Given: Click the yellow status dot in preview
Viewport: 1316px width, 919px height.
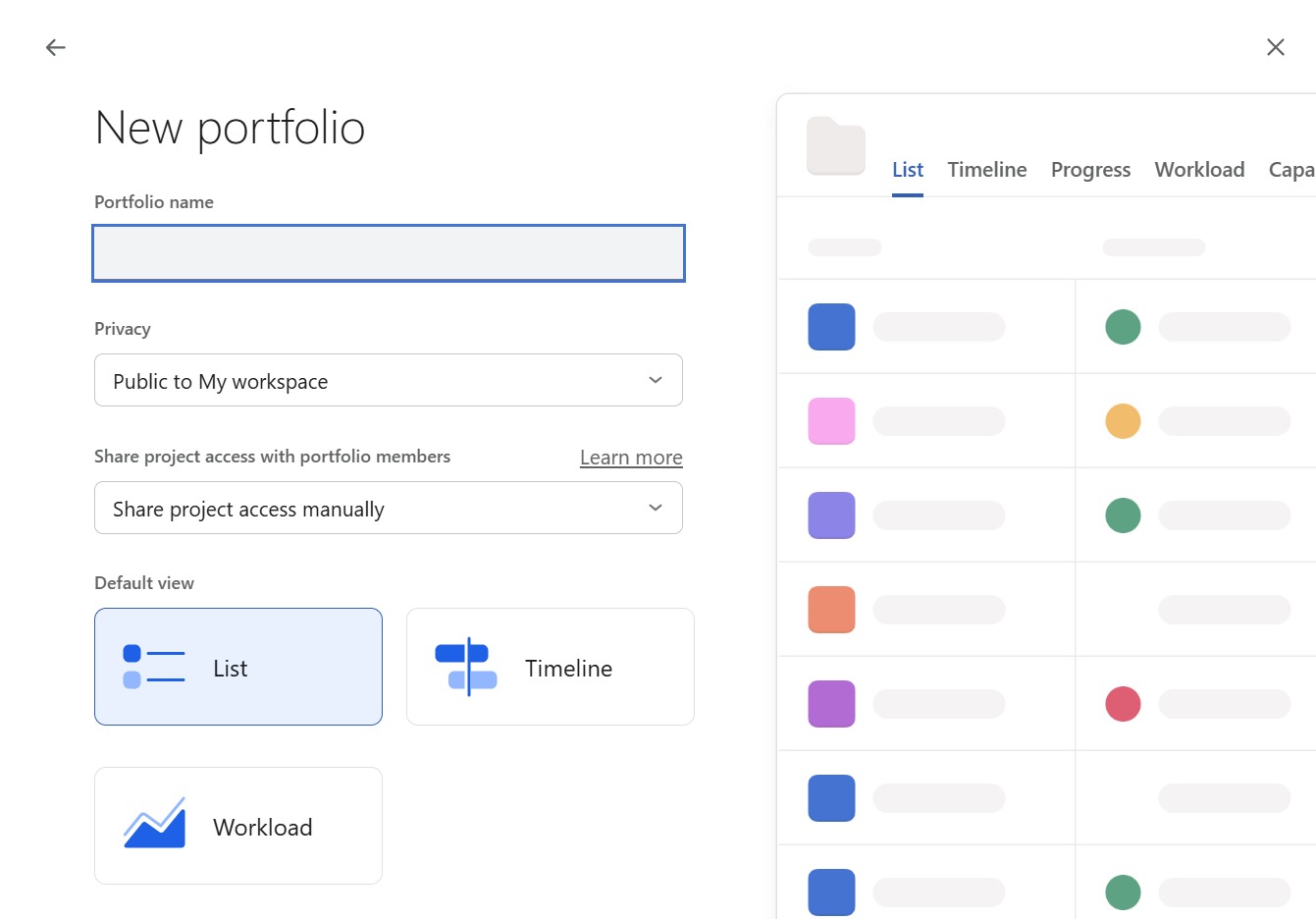Looking at the screenshot, I should [x=1123, y=421].
